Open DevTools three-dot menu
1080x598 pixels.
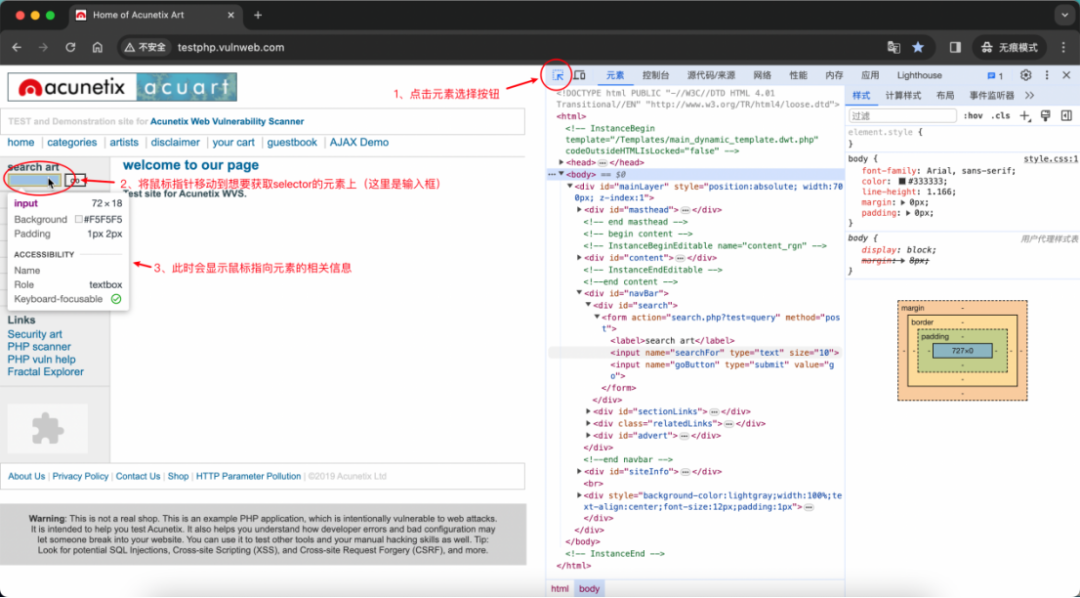coord(1047,75)
